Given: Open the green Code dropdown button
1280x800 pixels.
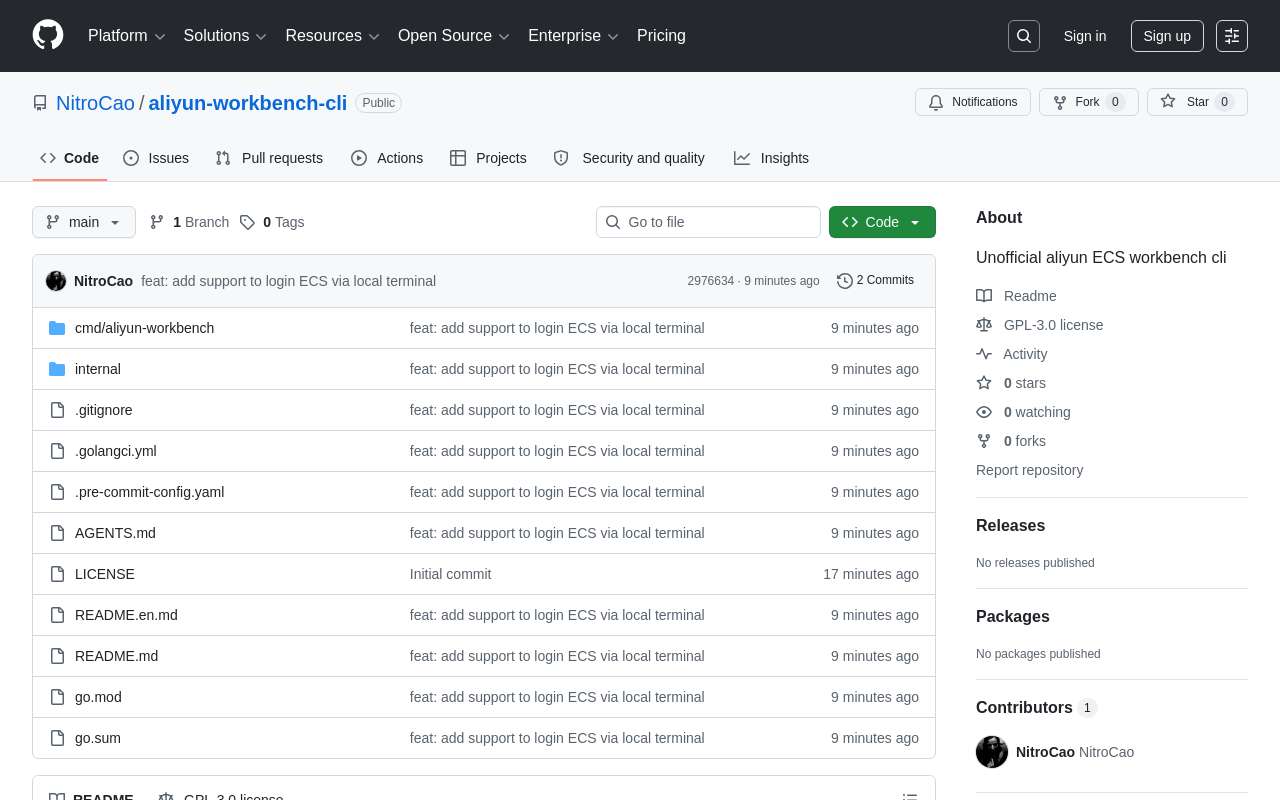Looking at the screenshot, I should click(x=882, y=222).
